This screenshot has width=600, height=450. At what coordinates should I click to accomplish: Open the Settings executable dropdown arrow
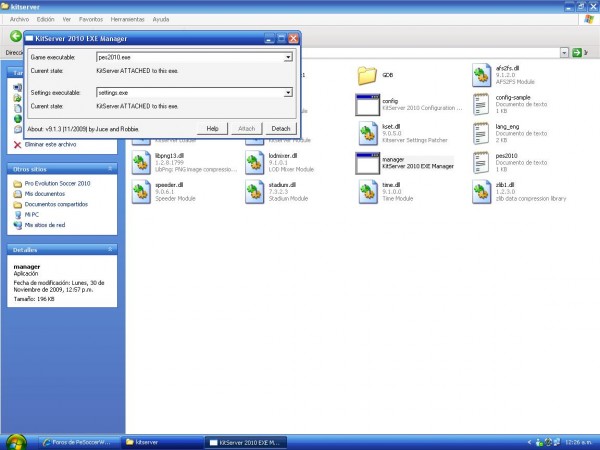[288, 92]
